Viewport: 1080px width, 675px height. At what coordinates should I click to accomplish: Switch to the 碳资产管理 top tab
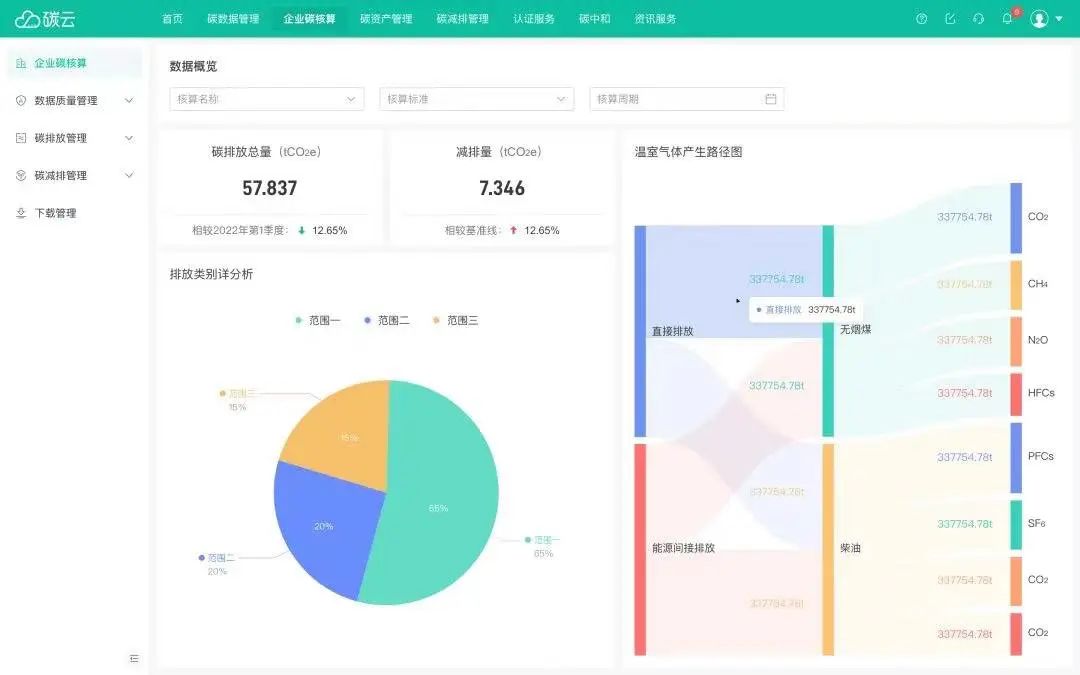[x=386, y=19]
